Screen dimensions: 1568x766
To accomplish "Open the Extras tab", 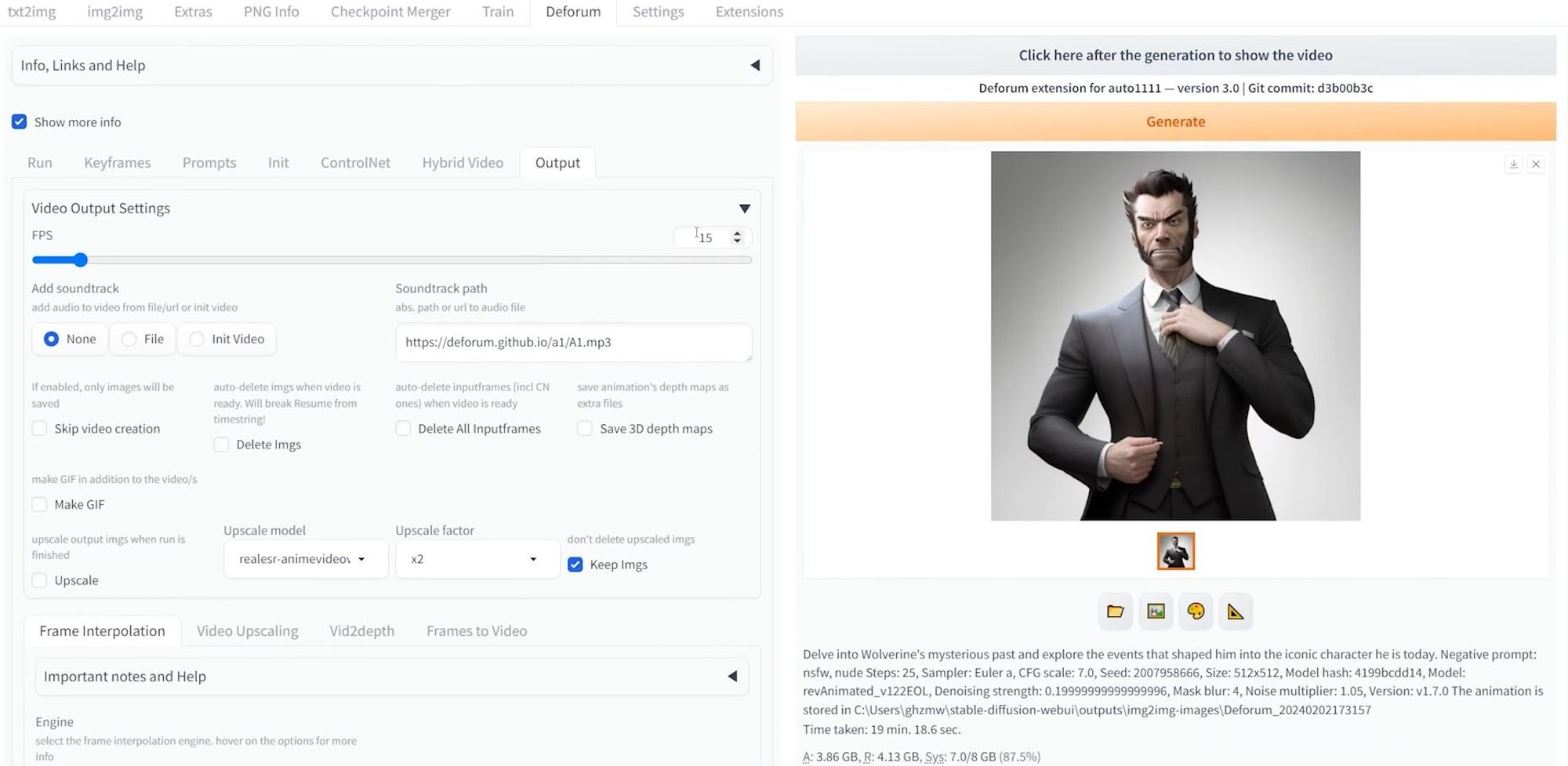I will pos(193,12).
